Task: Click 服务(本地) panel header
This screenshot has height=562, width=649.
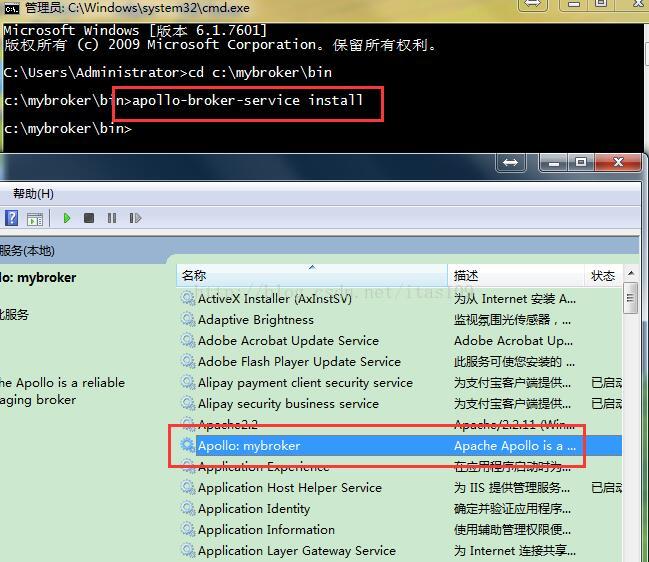Action: click(x=27, y=250)
